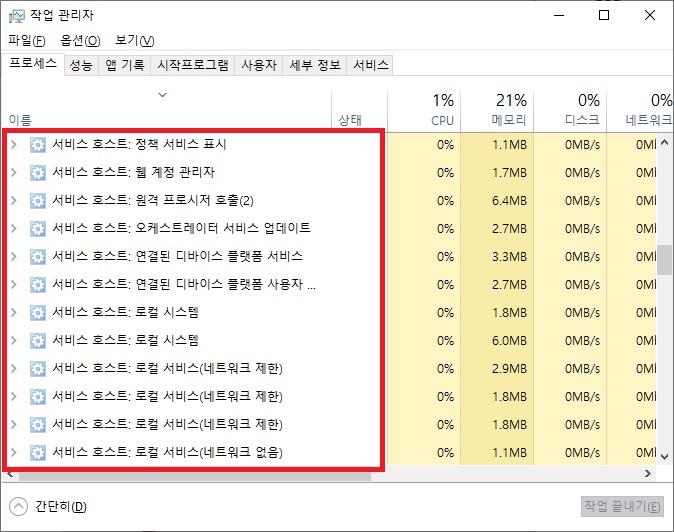Click horizontal scrollbar left arrow
The height and width of the screenshot is (532, 674).
point(11,474)
